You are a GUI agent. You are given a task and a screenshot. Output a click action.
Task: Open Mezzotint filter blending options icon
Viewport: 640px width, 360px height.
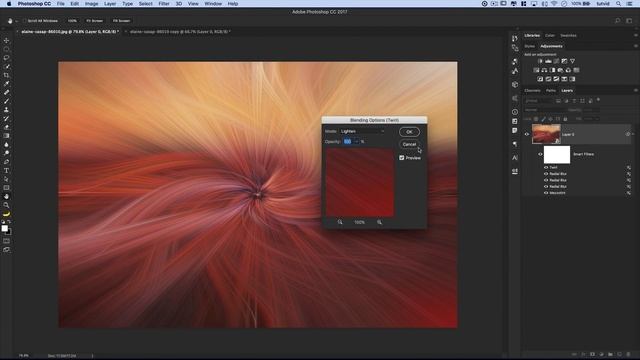point(629,193)
